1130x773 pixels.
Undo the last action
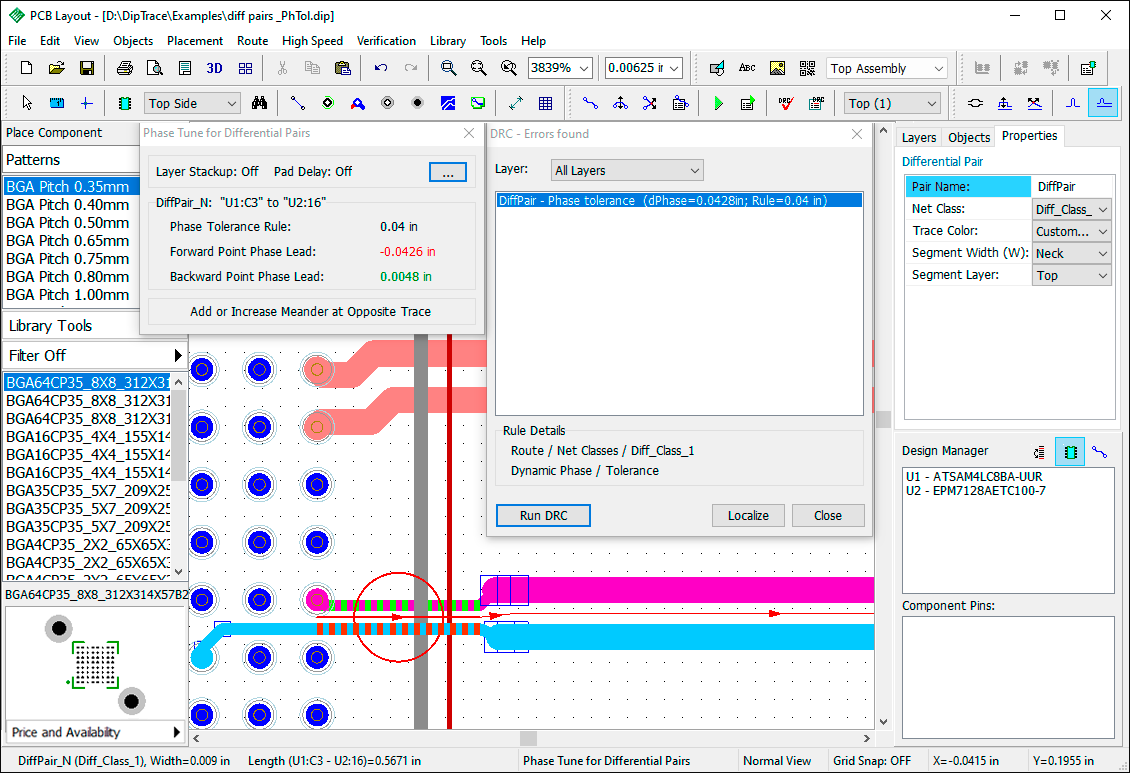click(381, 68)
